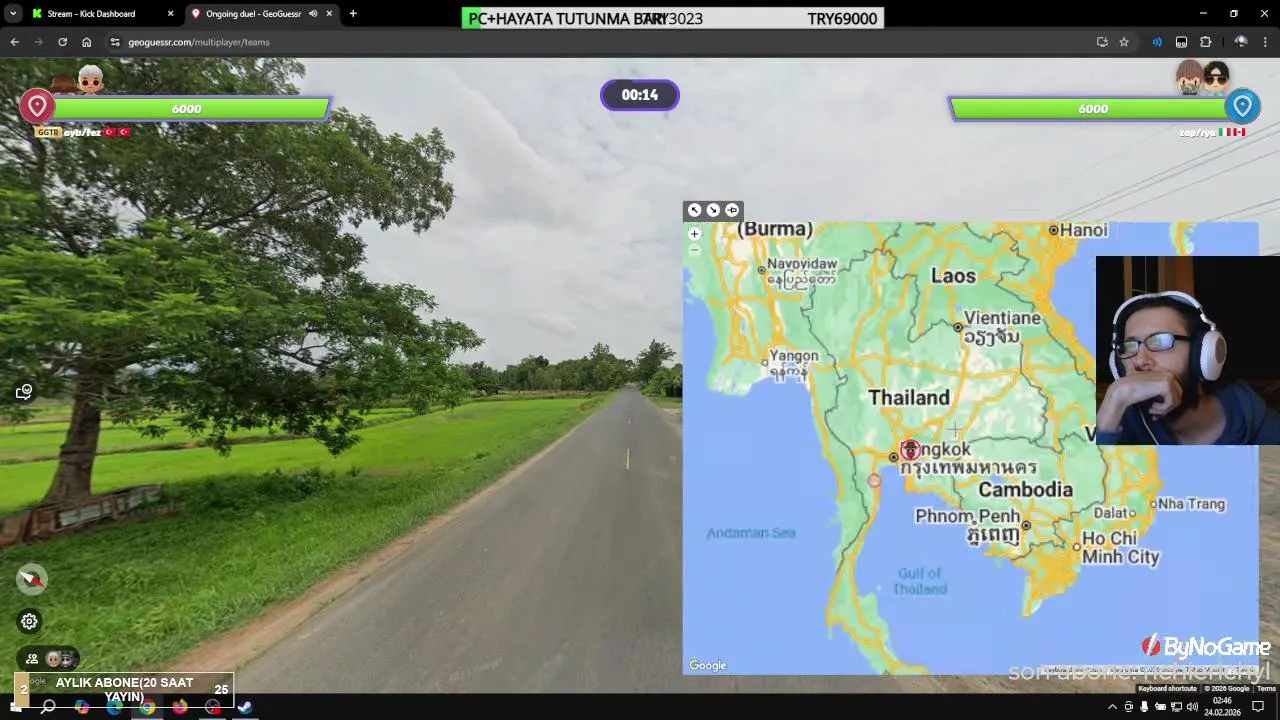Click the left team green 6000 health bar
The image size is (1280, 720).
[x=188, y=108]
